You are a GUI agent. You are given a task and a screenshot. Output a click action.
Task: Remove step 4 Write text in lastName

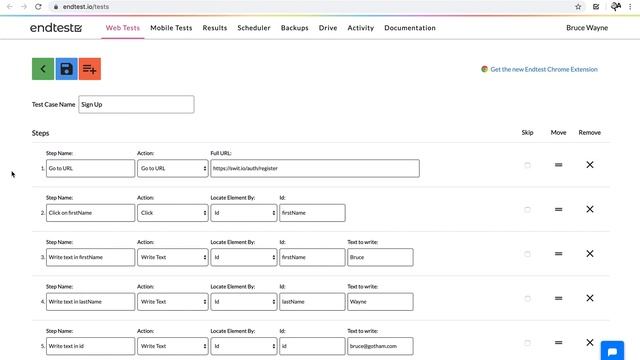(590, 298)
